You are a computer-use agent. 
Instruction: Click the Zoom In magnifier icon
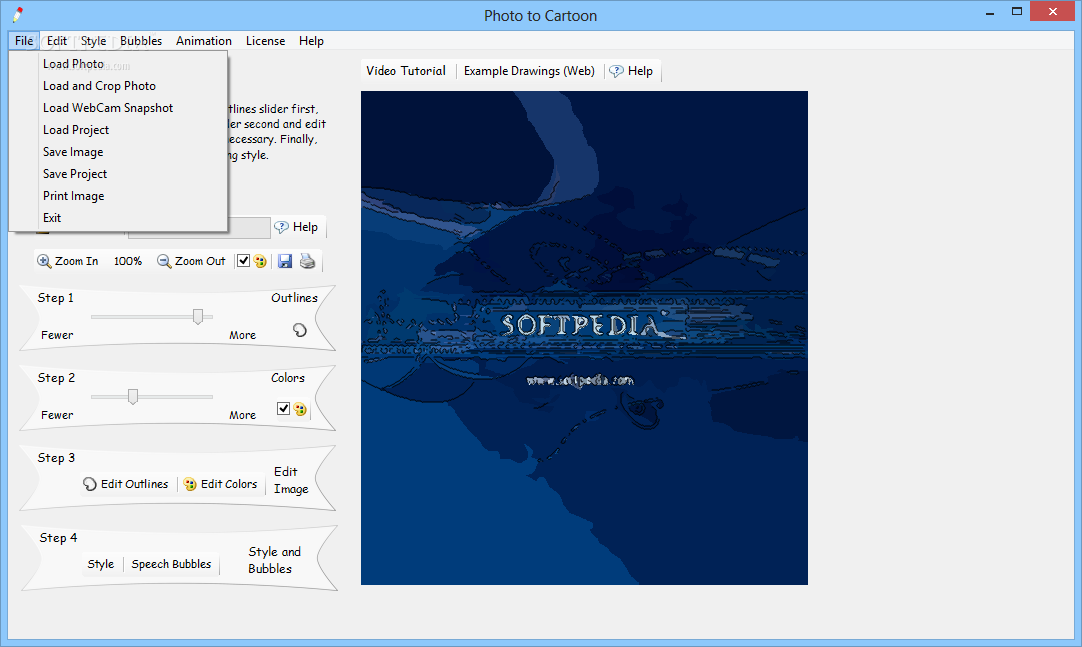tap(44, 261)
